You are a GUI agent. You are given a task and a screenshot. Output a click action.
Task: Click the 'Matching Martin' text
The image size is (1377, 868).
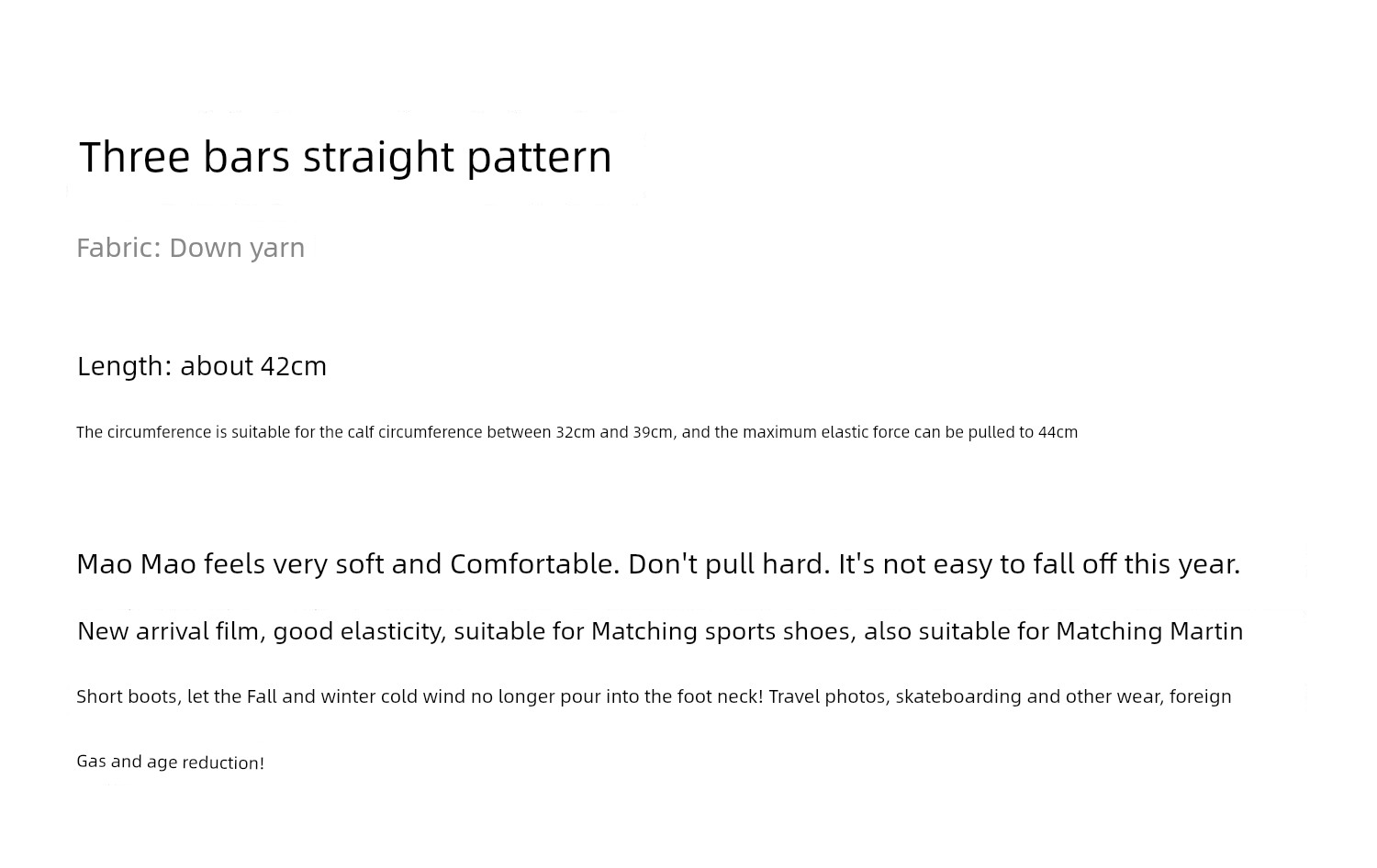click(x=1149, y=631)
